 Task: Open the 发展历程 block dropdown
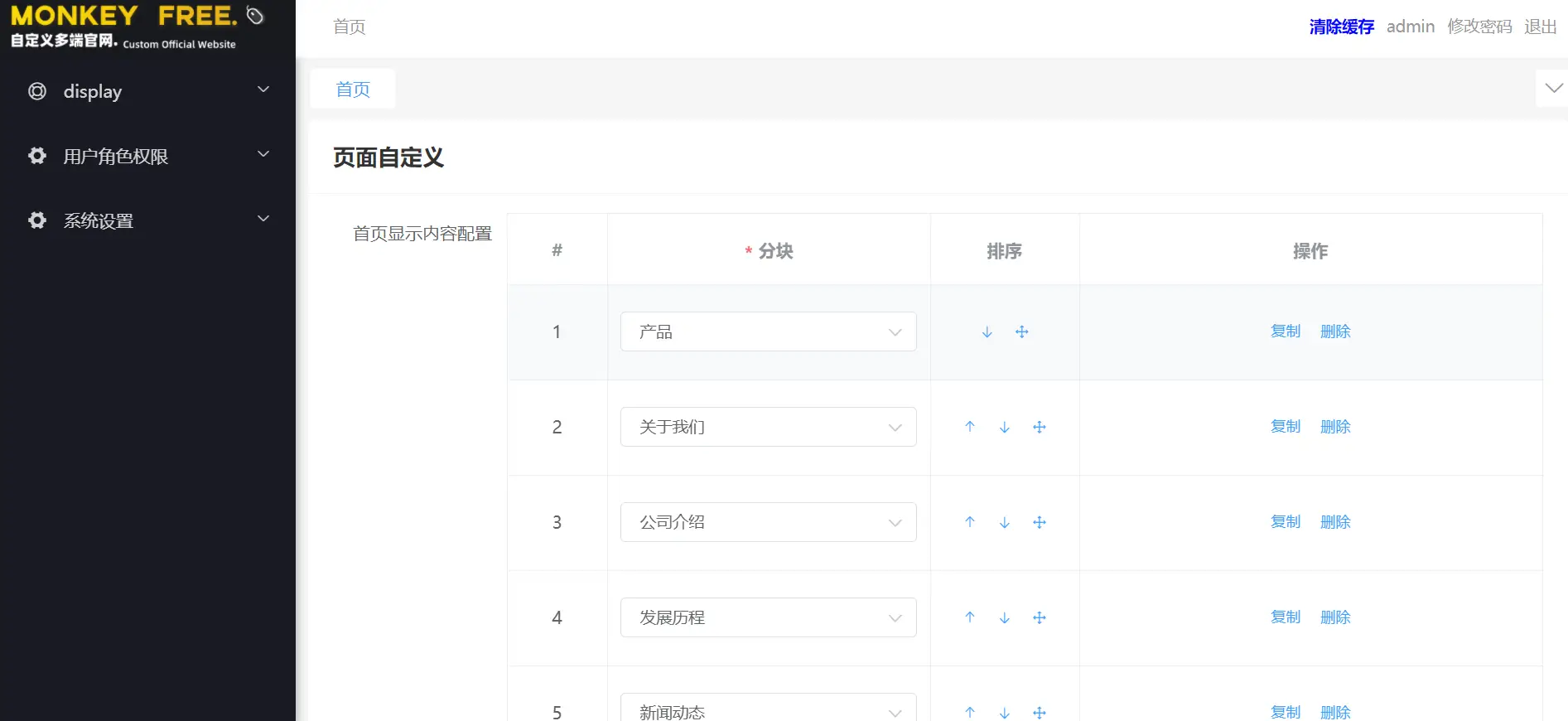pyautogui.click(x=768, y=617)
